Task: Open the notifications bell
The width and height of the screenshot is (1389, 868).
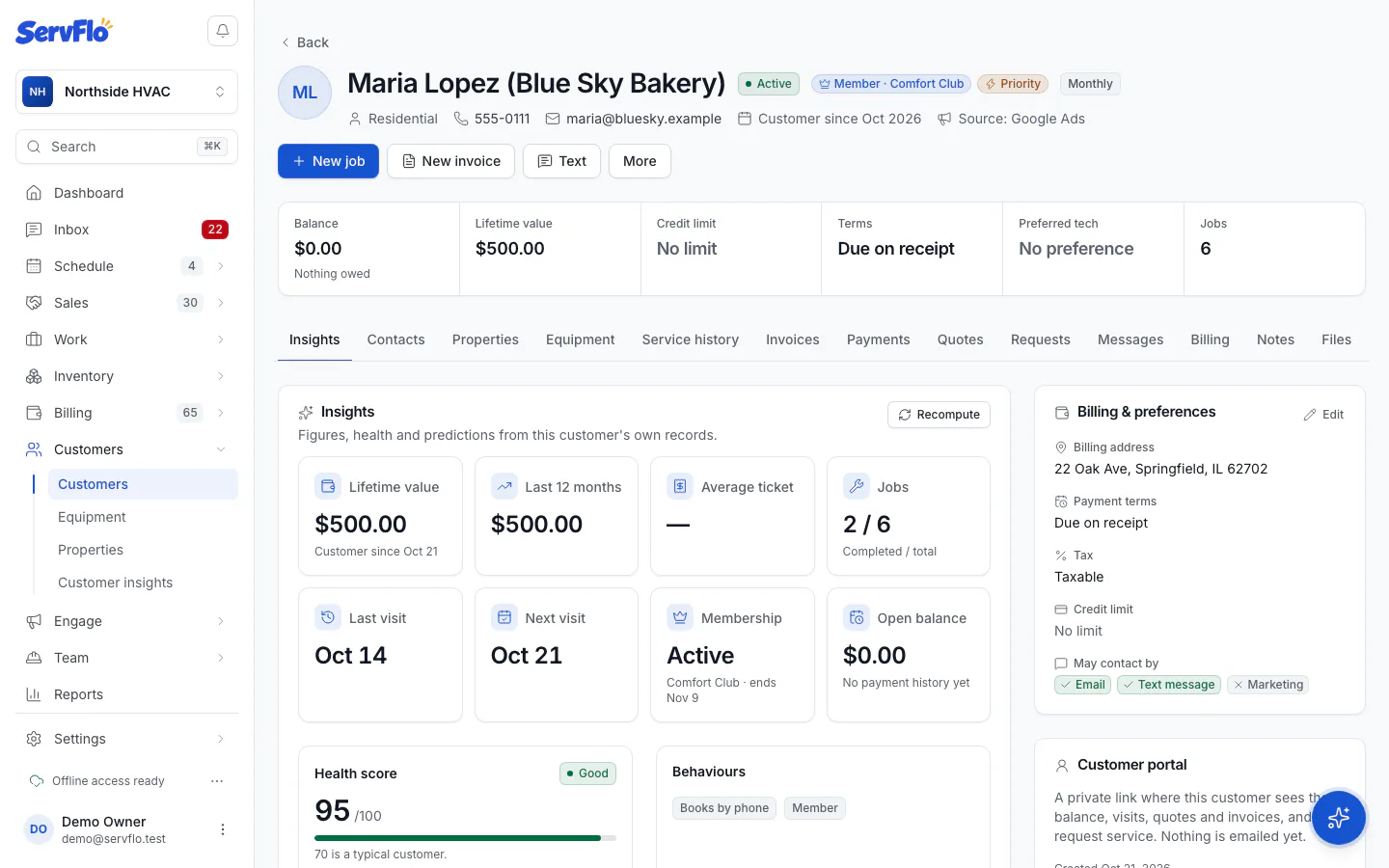Action: [223, 31]
